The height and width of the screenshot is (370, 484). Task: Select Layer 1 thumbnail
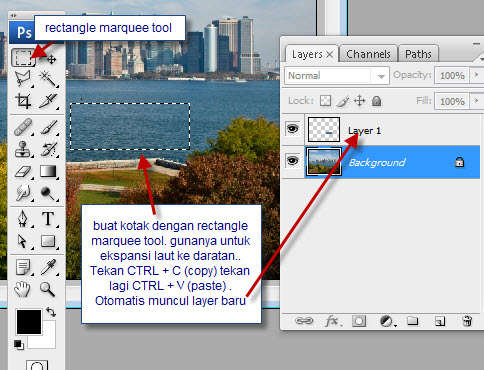click(x=324, y=129)
